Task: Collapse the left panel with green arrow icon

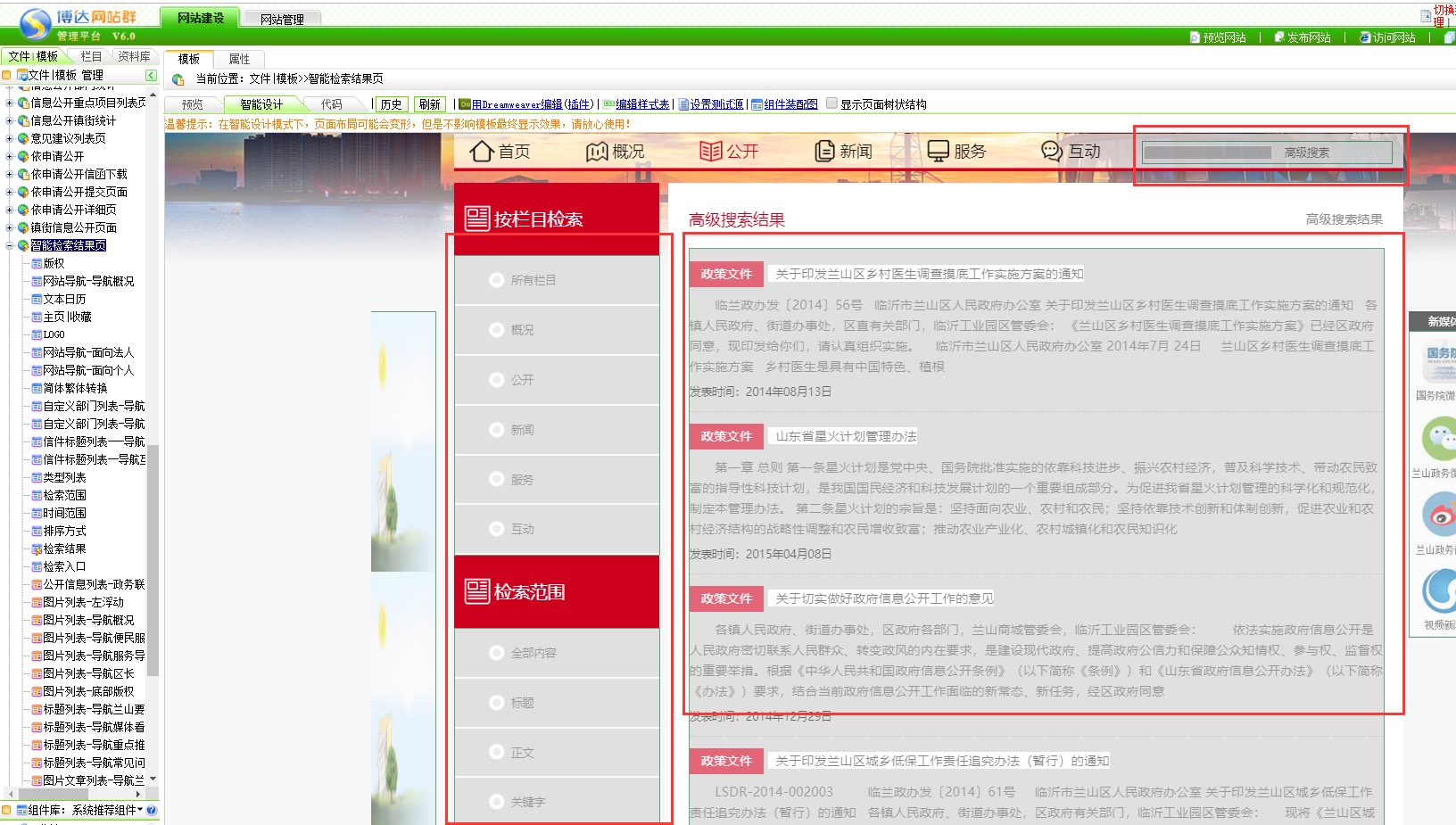Action: 151,75
